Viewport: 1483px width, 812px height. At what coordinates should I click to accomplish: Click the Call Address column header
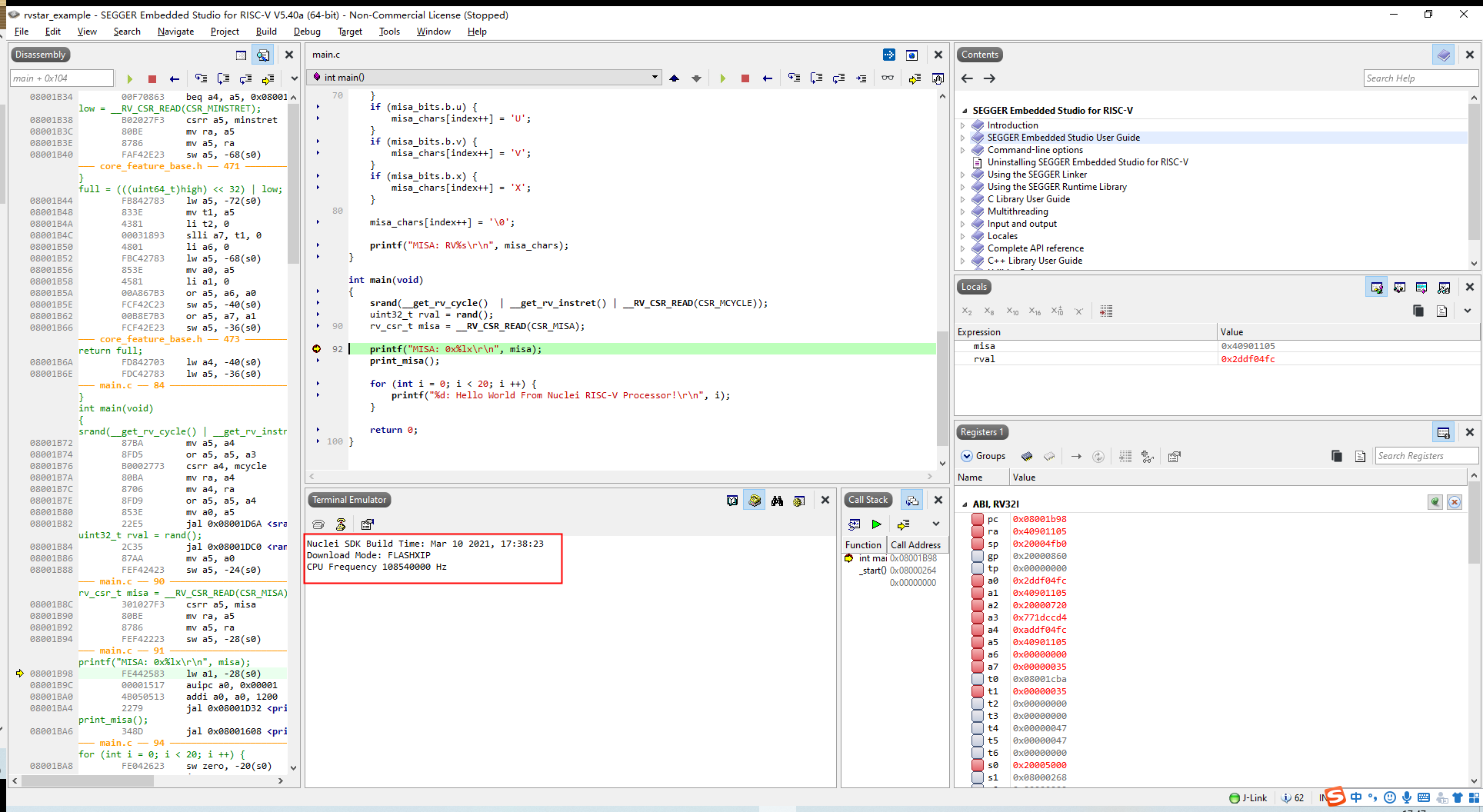tap(918, 545)
